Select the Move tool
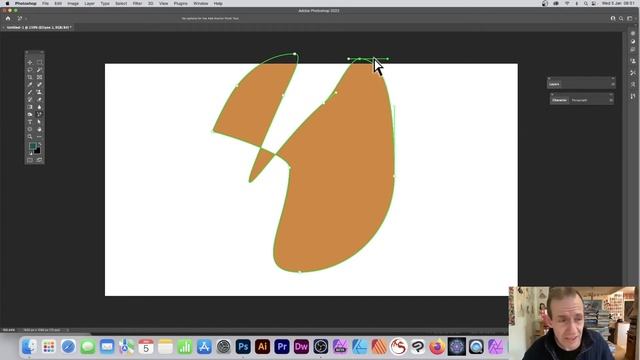 [x=30, y=62]
